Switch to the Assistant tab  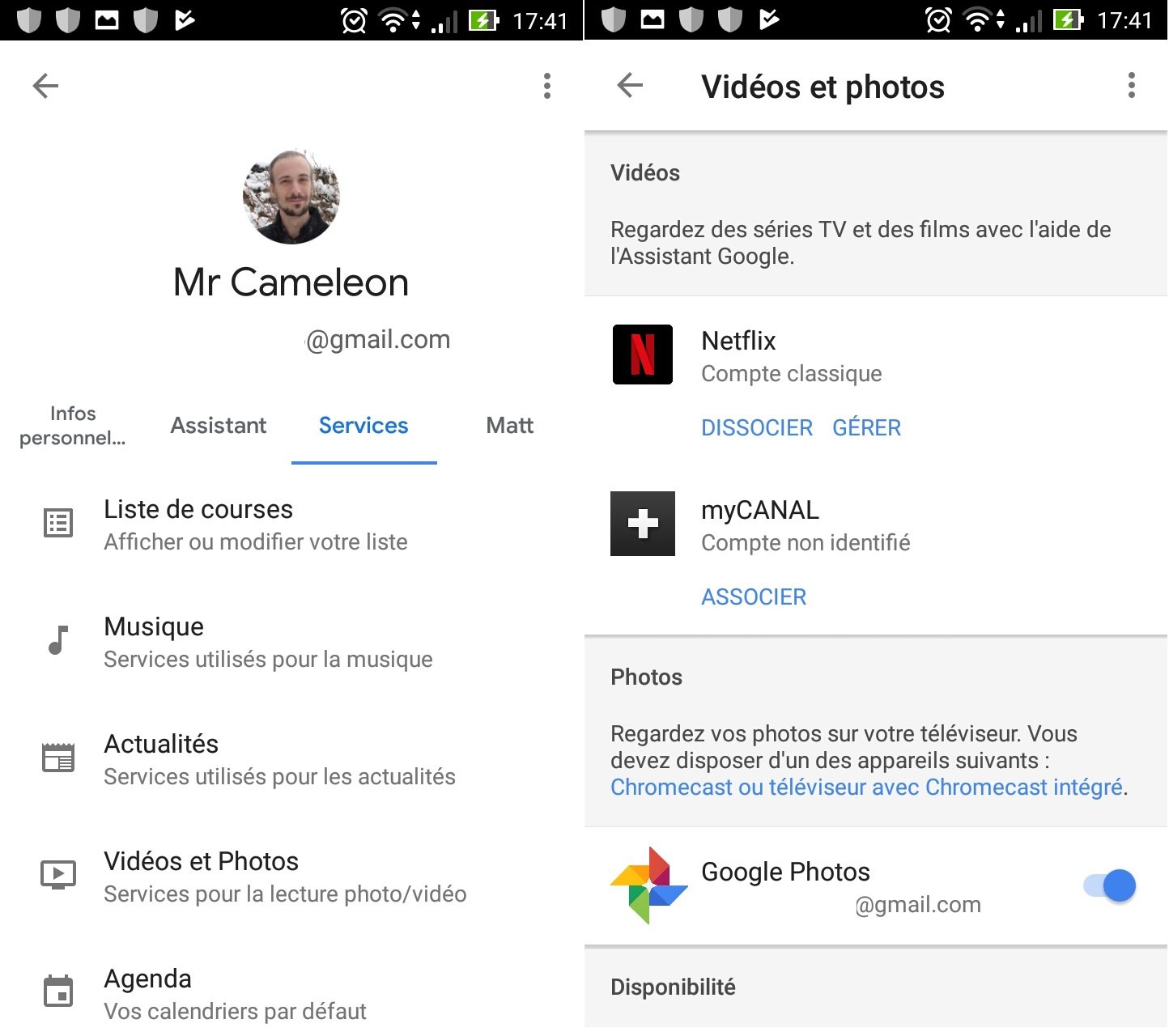(x=218, y=425)
